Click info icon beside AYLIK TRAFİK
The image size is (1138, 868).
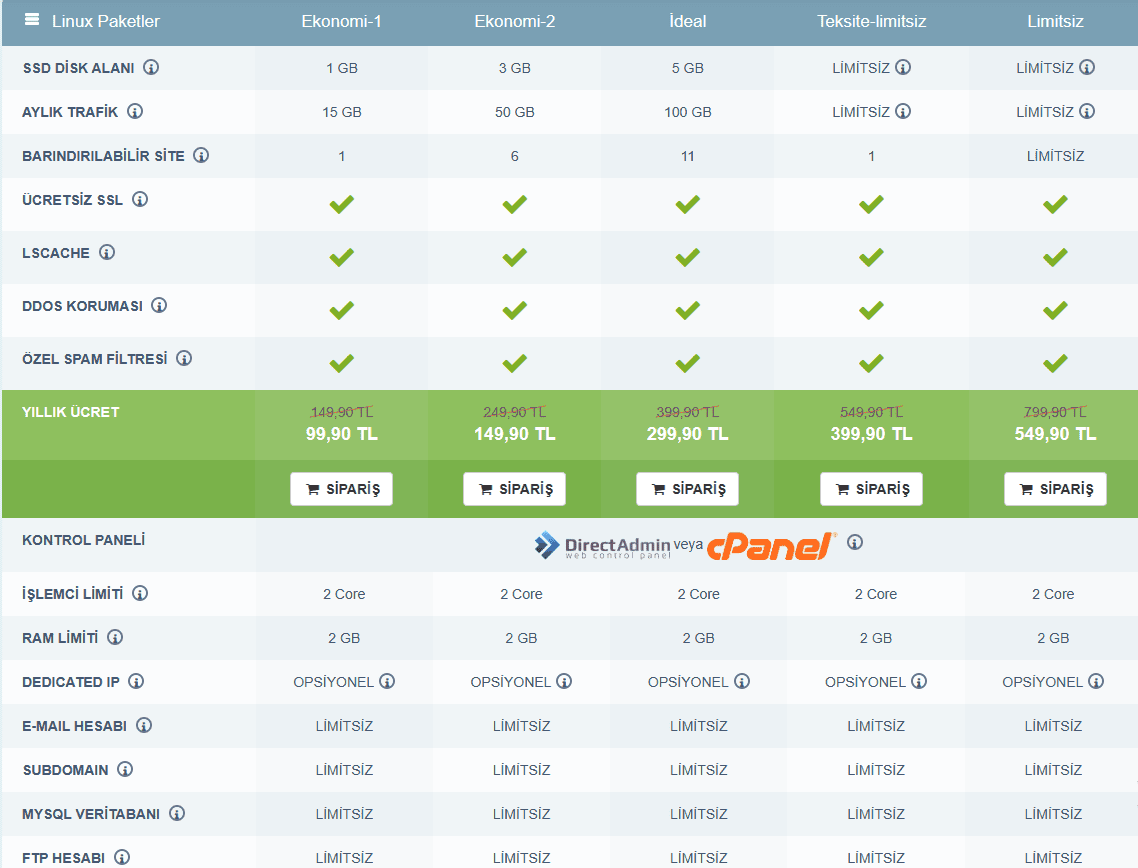pos(135,112)
